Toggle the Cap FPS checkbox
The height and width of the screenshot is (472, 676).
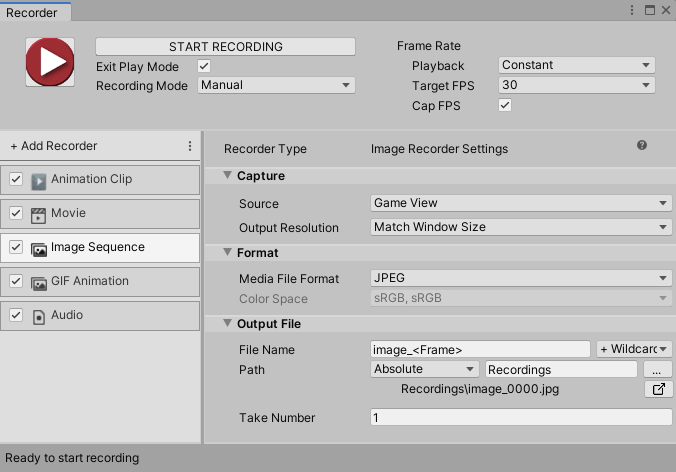click(505, 105)
